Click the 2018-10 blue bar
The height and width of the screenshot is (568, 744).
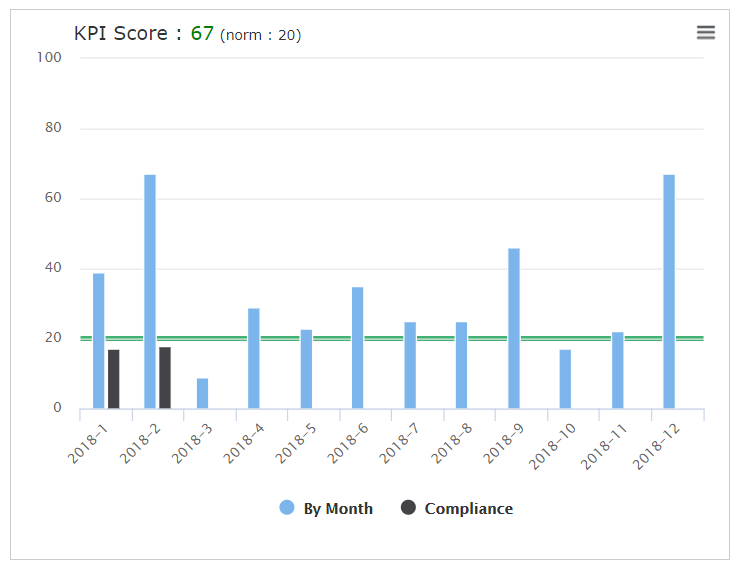tap(565, 379)
